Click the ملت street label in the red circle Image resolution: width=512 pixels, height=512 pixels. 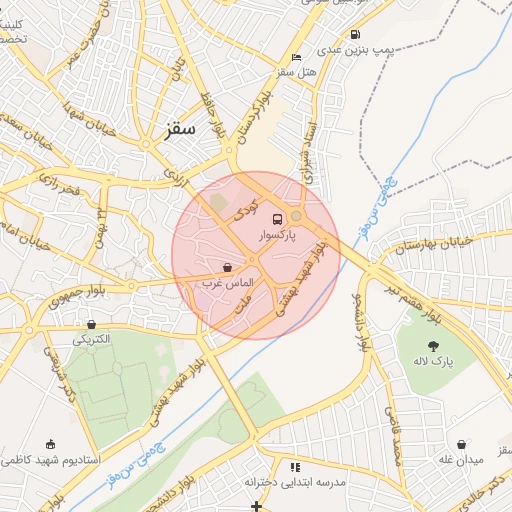[x=243, y=305]
